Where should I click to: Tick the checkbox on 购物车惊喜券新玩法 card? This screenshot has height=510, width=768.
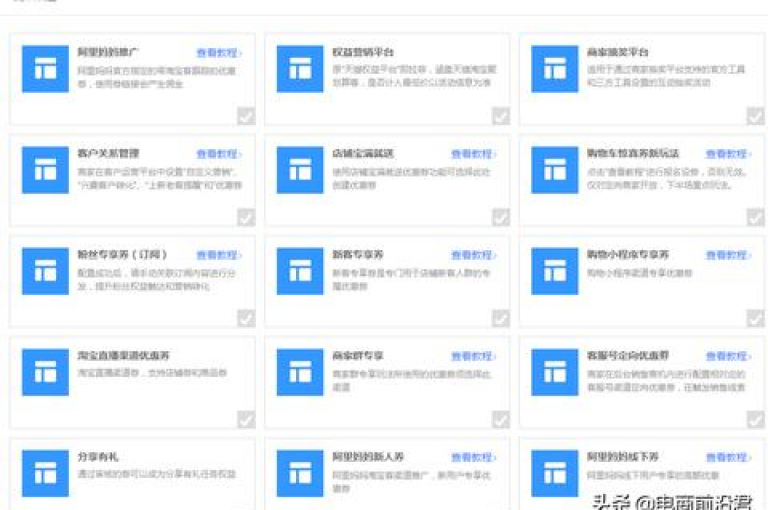coord(755,217)
